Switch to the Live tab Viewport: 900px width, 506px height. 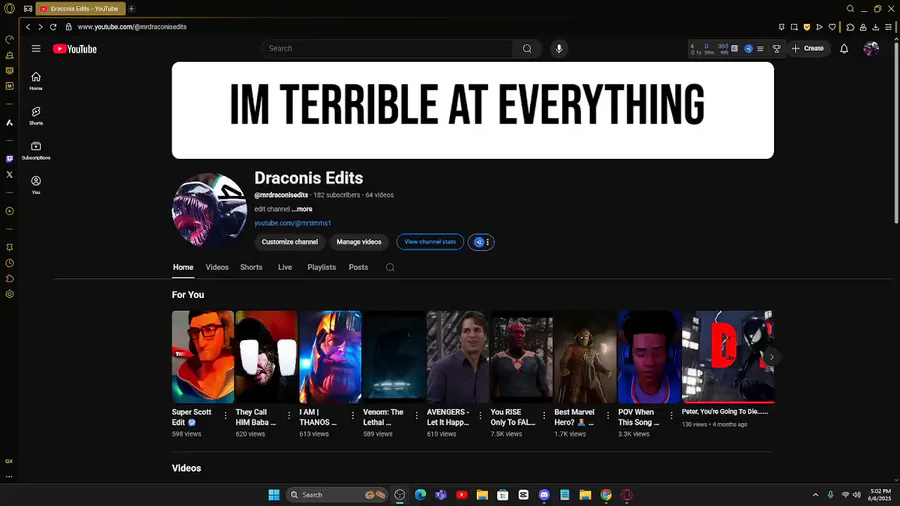coord(285,267)
